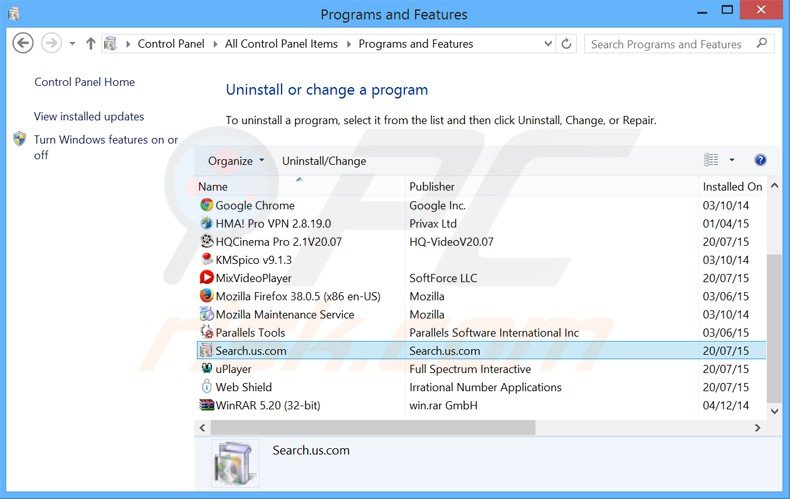Click the Web Shield icon
The image size is (790, 499).
(x=207, y=387)
